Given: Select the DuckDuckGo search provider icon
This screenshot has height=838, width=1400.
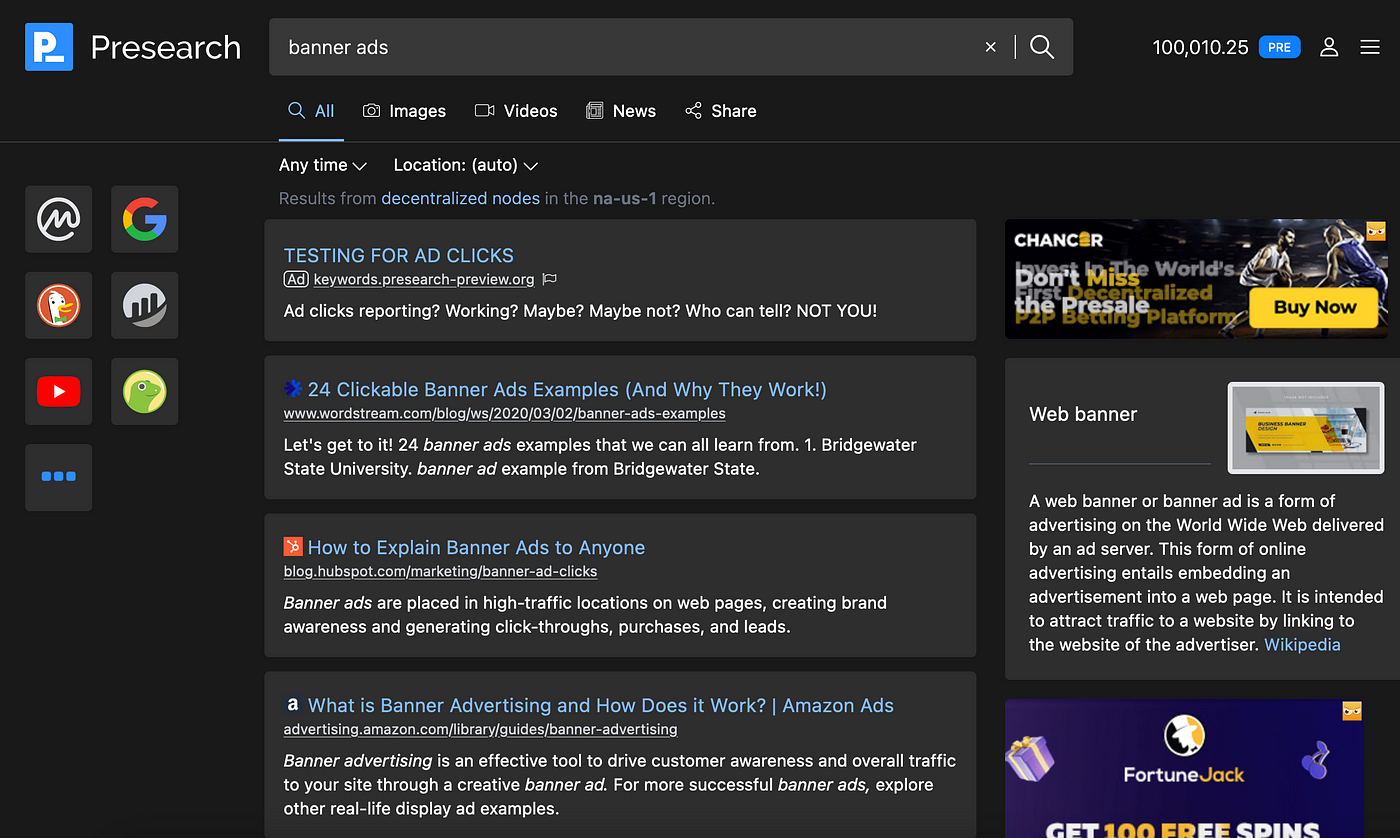Looking at the screenshot, I should coord(58,305).
